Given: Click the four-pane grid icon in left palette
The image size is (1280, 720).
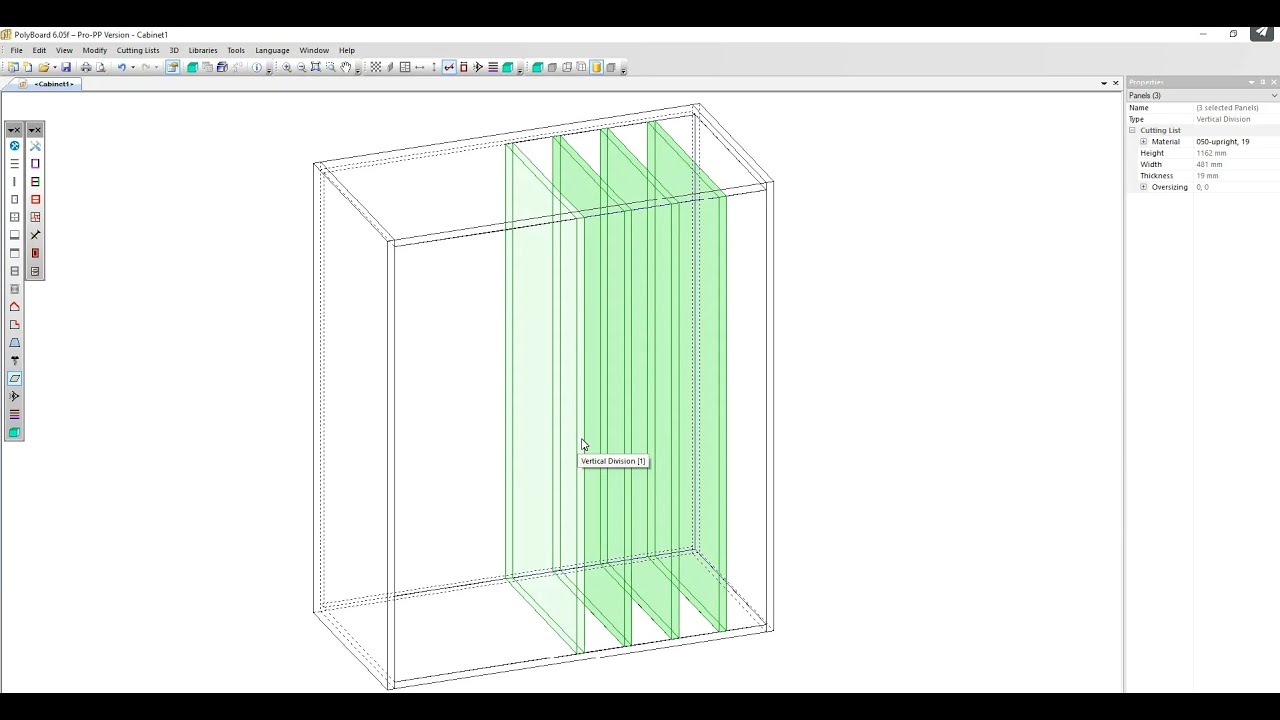Looking at the screenshot, I should click(14, 217).
